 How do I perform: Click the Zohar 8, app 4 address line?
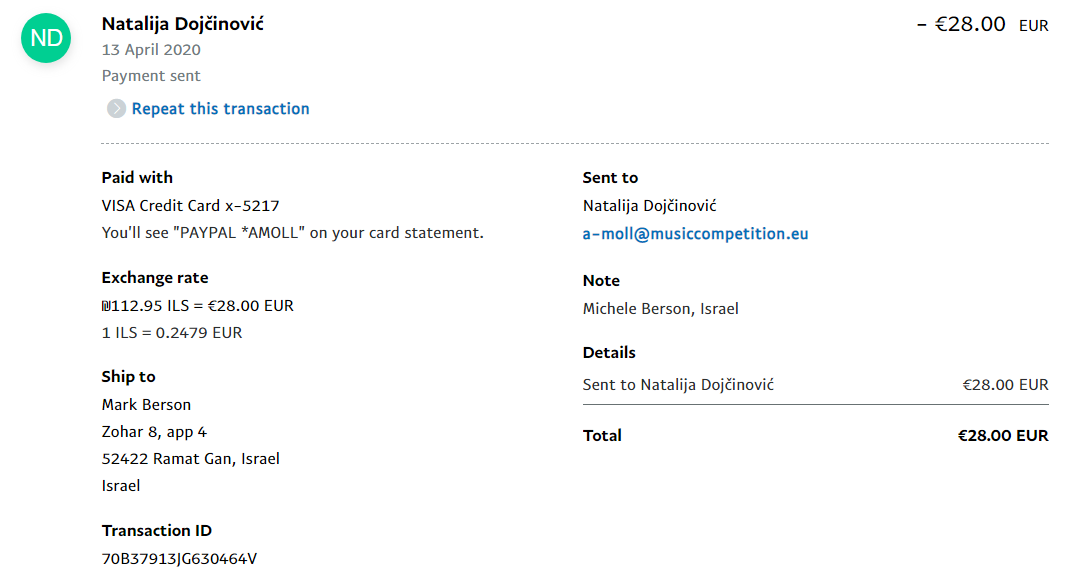[x=154, y=432]
